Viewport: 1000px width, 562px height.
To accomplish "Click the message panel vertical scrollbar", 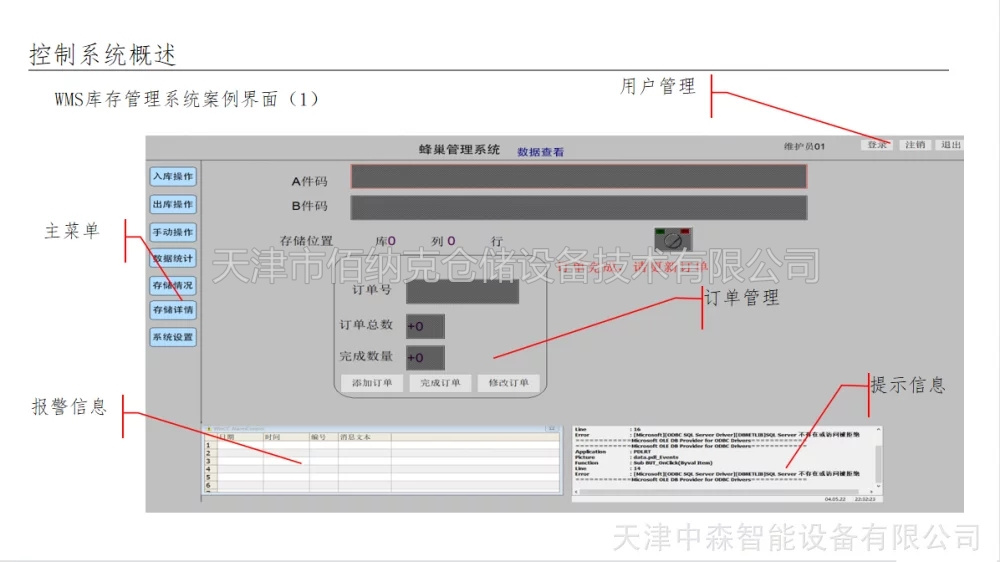I will (x=878, y=460).
